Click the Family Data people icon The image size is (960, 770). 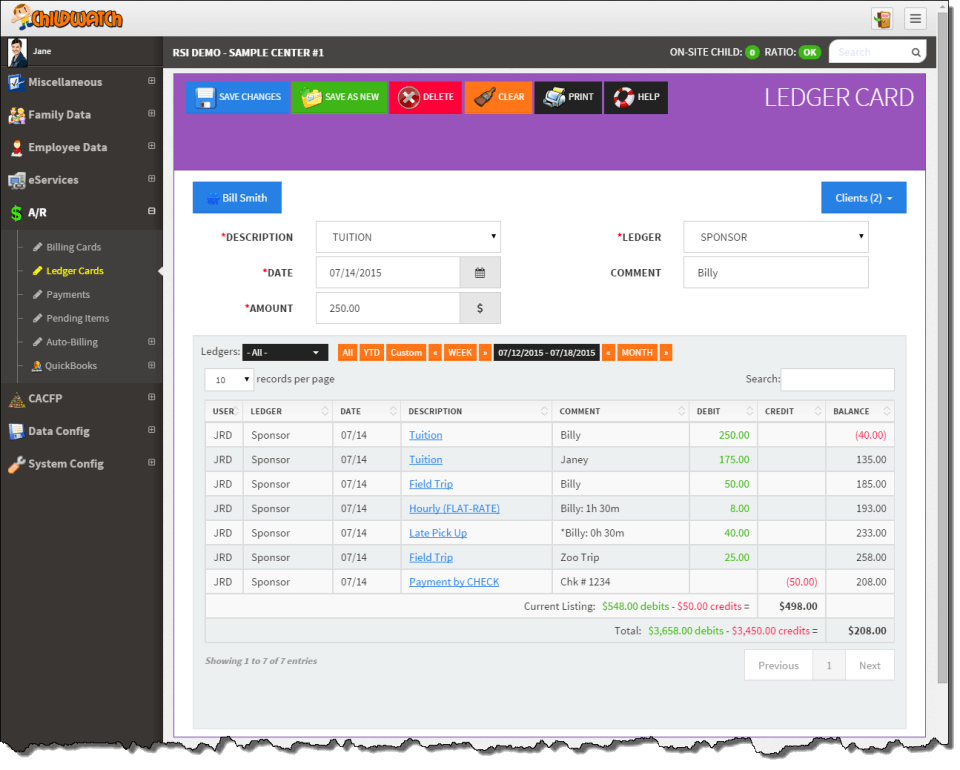click(x=17, y=114)
